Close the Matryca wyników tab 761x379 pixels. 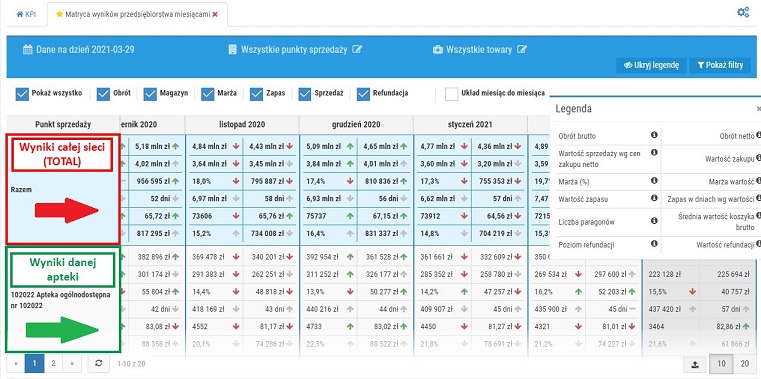tap(215, 15)
